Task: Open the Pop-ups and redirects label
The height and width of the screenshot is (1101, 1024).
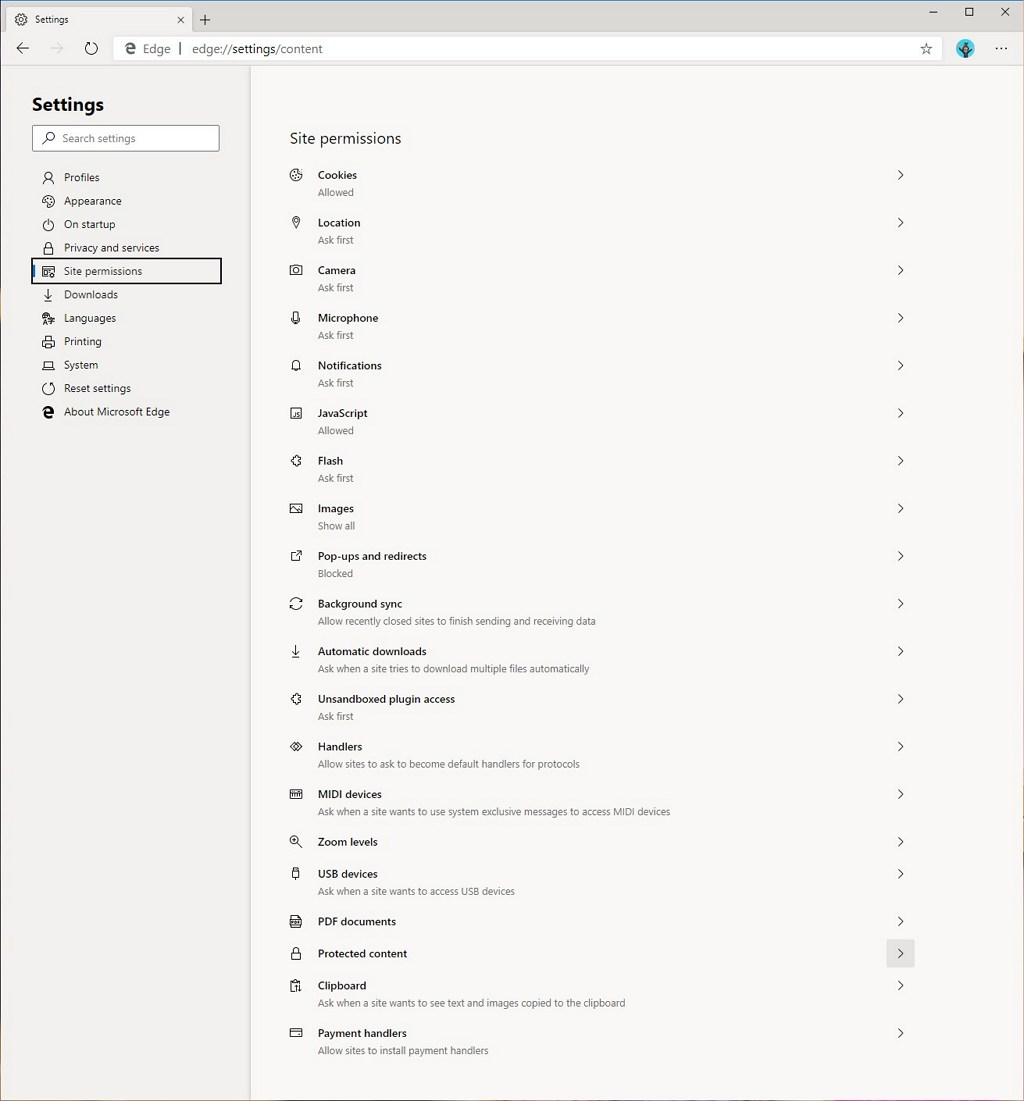Action: 372,556
